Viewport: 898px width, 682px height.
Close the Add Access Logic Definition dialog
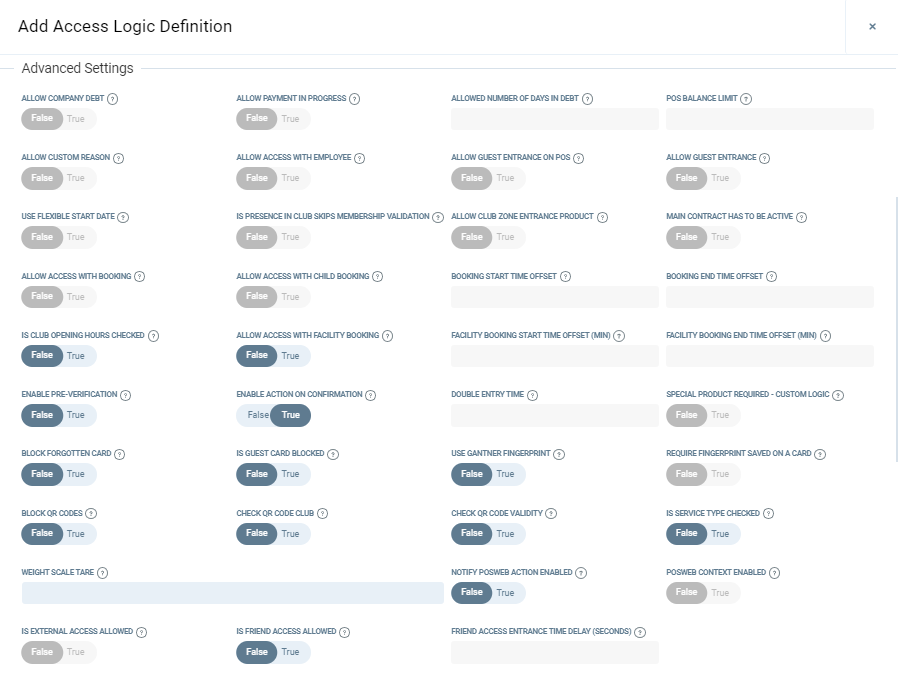(872, 27)
